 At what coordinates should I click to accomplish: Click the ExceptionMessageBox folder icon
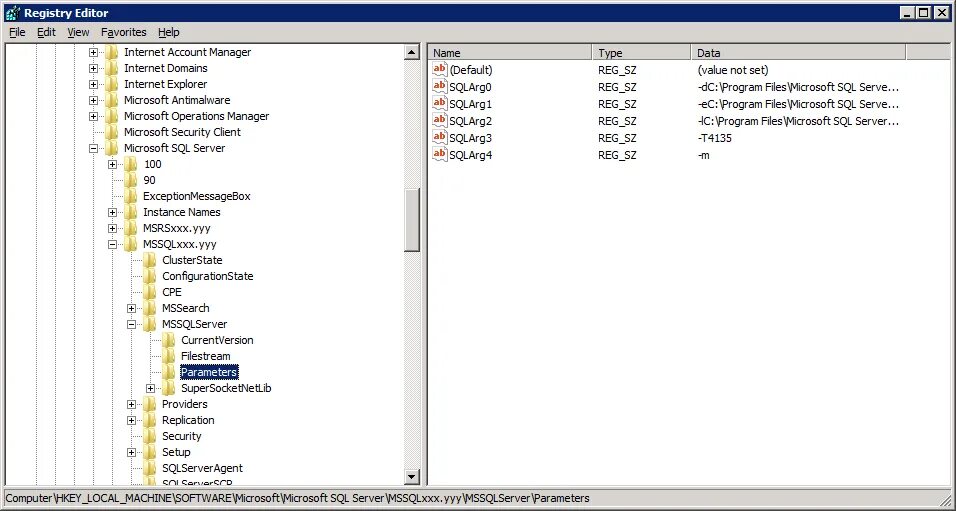[x=131, y=196]
